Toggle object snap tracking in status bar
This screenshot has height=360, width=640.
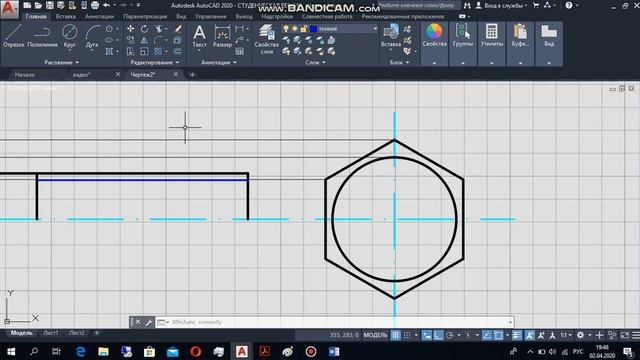pos(487,335)
